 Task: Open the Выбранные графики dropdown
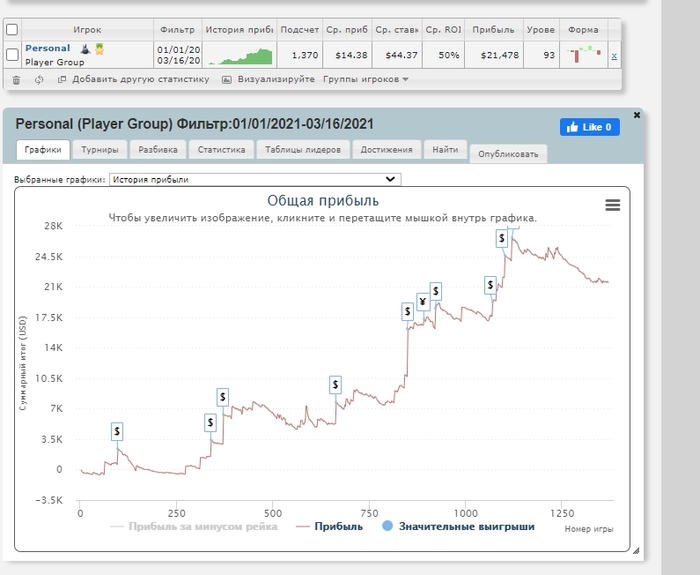[x=255, y=179]
